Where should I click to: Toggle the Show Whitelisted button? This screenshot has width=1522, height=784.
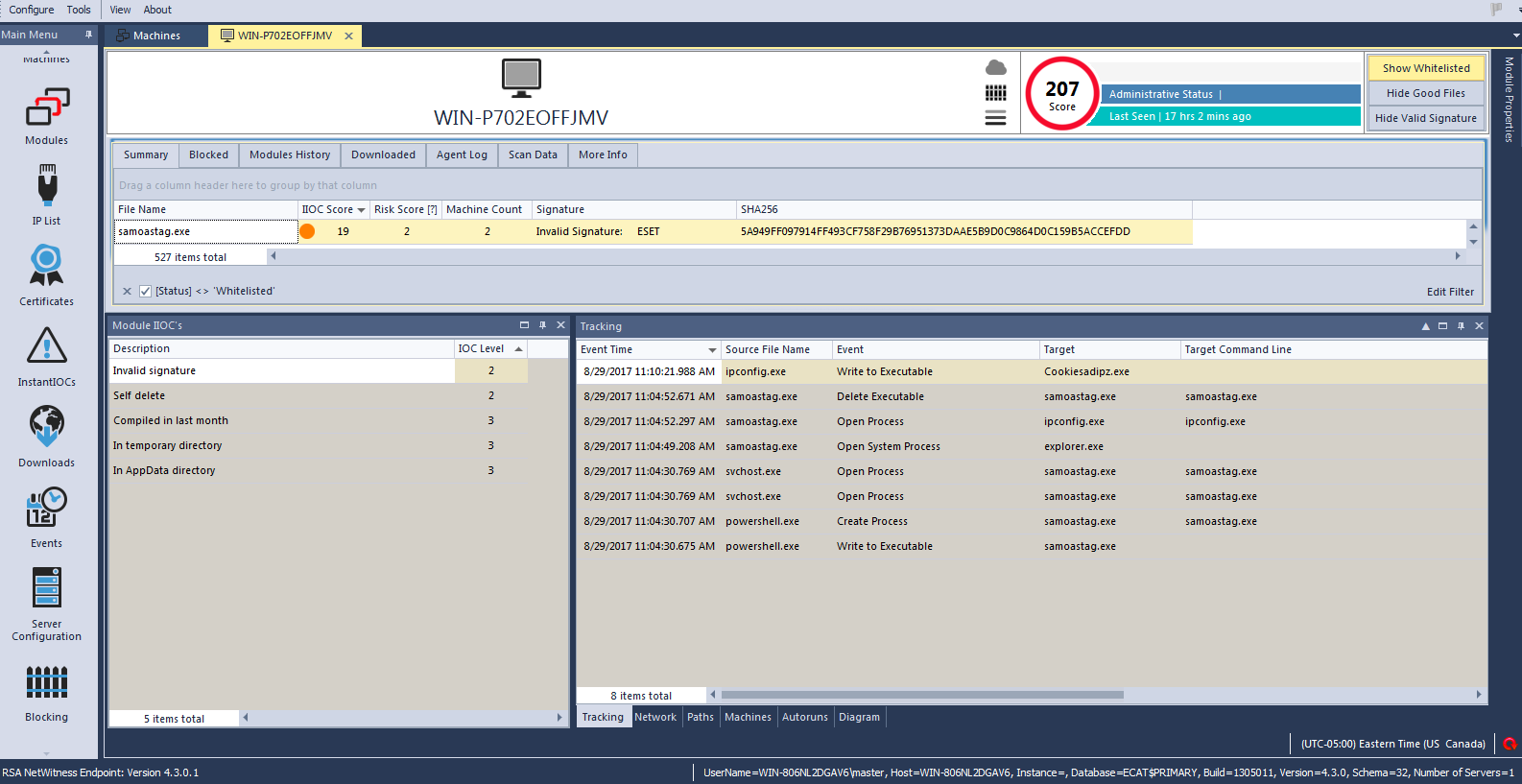(x=1425, y=68)
